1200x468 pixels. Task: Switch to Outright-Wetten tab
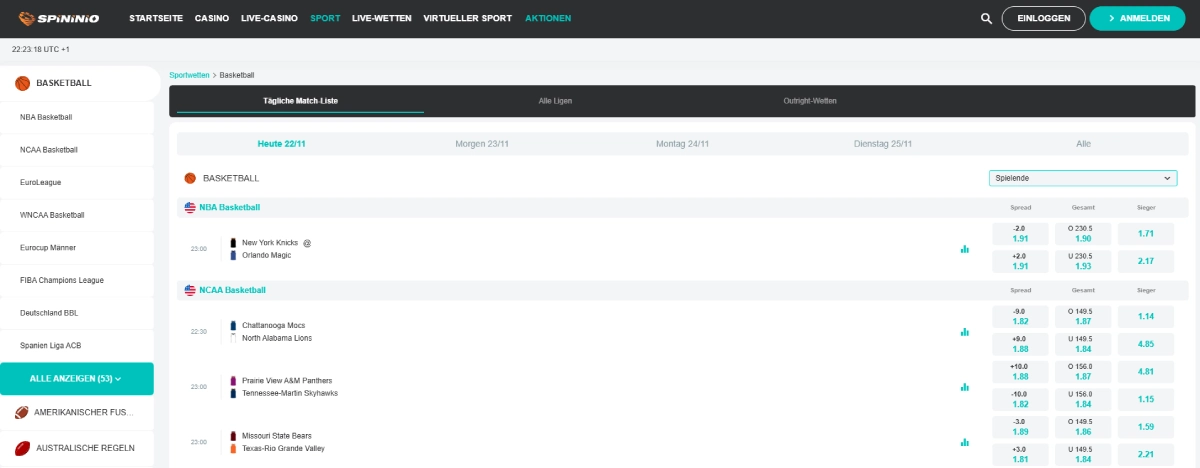pos(810,101)
